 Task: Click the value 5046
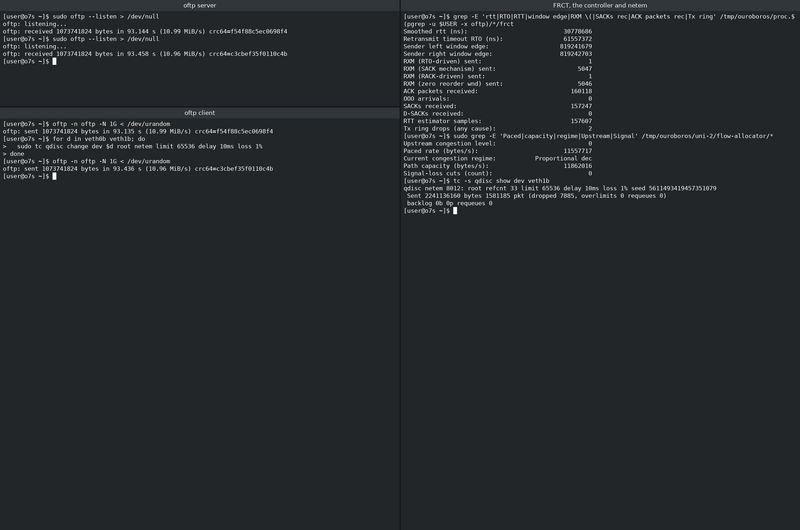(x=585, y=84)
